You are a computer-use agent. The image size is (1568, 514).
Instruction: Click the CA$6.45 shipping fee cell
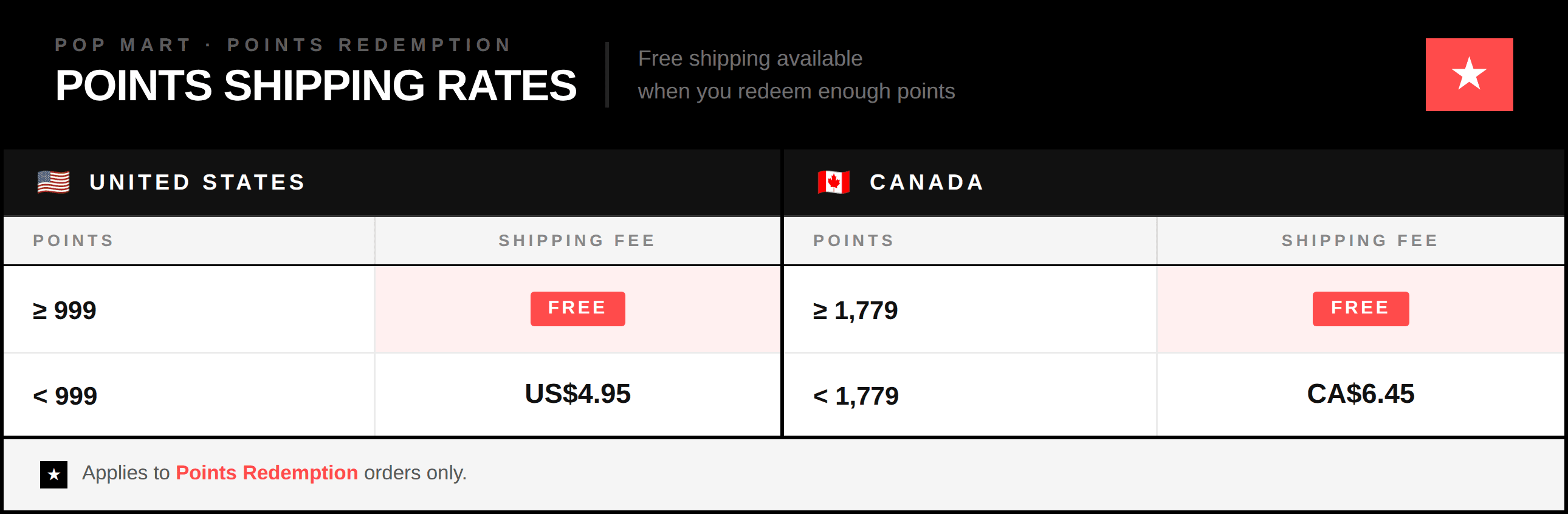click(1360, 394)
